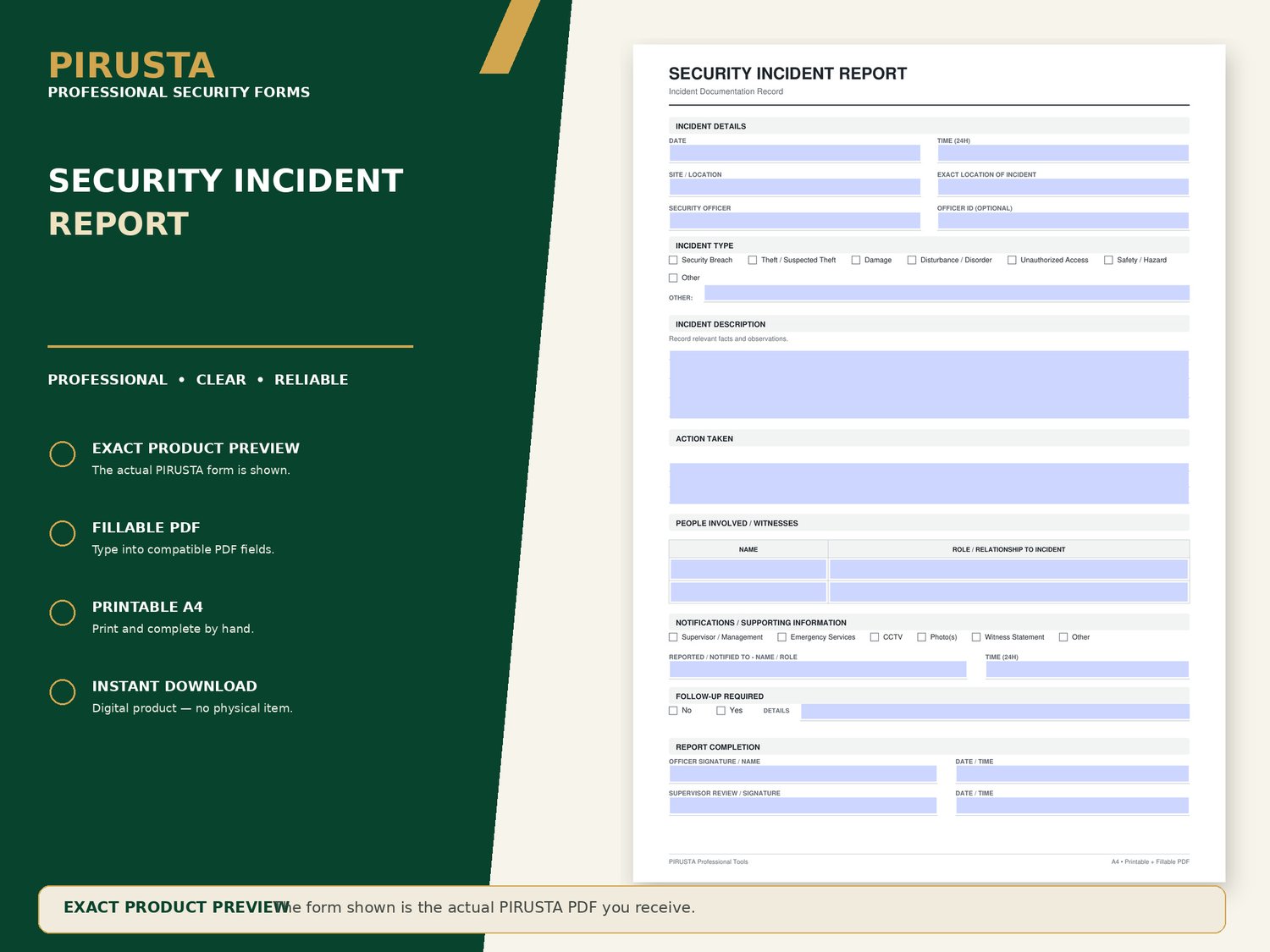
Task: Check the Emergency Services box
Action: (782, 637)
